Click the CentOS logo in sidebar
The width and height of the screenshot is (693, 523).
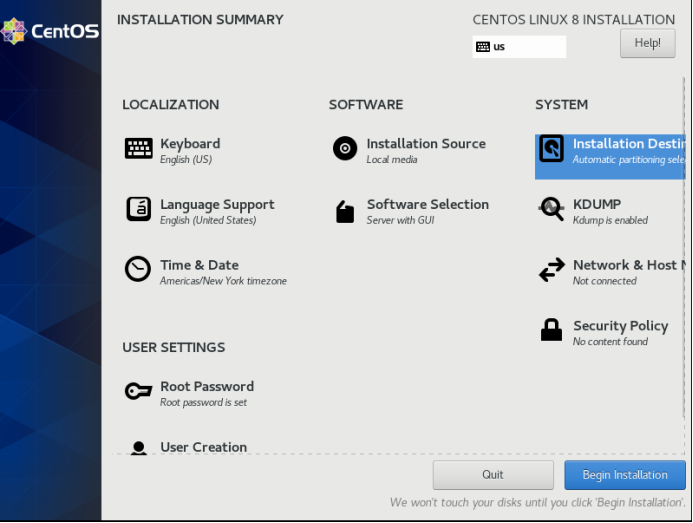point(50,31)
